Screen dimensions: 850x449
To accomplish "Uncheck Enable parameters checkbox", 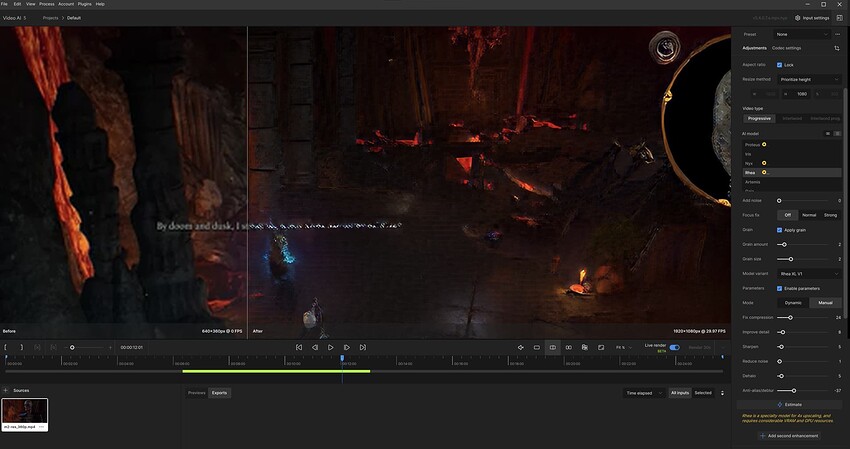I will [780, 288].
